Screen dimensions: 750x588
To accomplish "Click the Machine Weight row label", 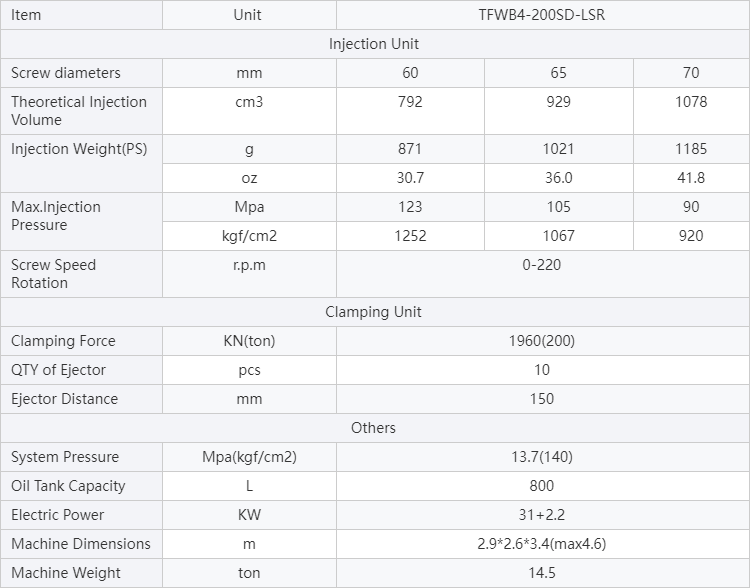I will point(66,573).
